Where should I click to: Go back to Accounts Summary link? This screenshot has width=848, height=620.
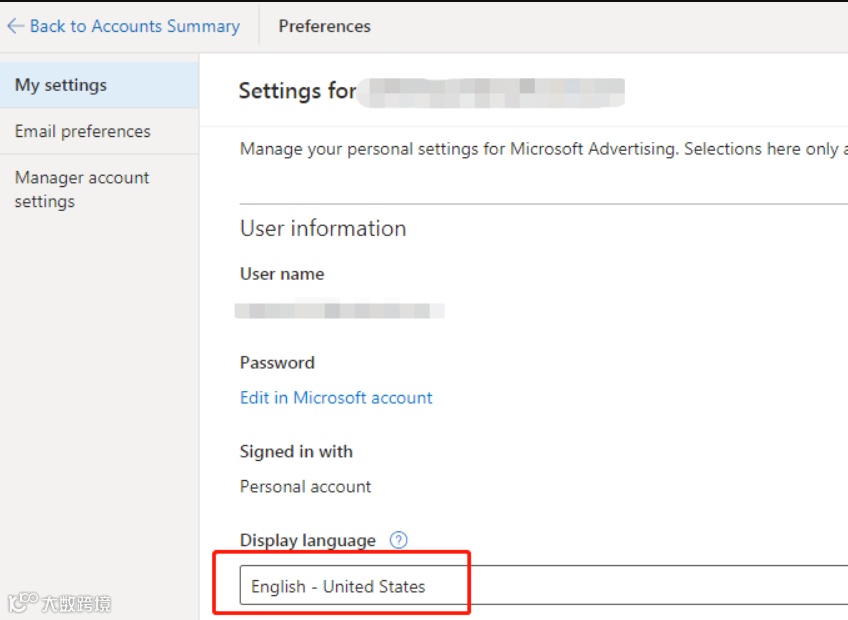tap(134, 27)
